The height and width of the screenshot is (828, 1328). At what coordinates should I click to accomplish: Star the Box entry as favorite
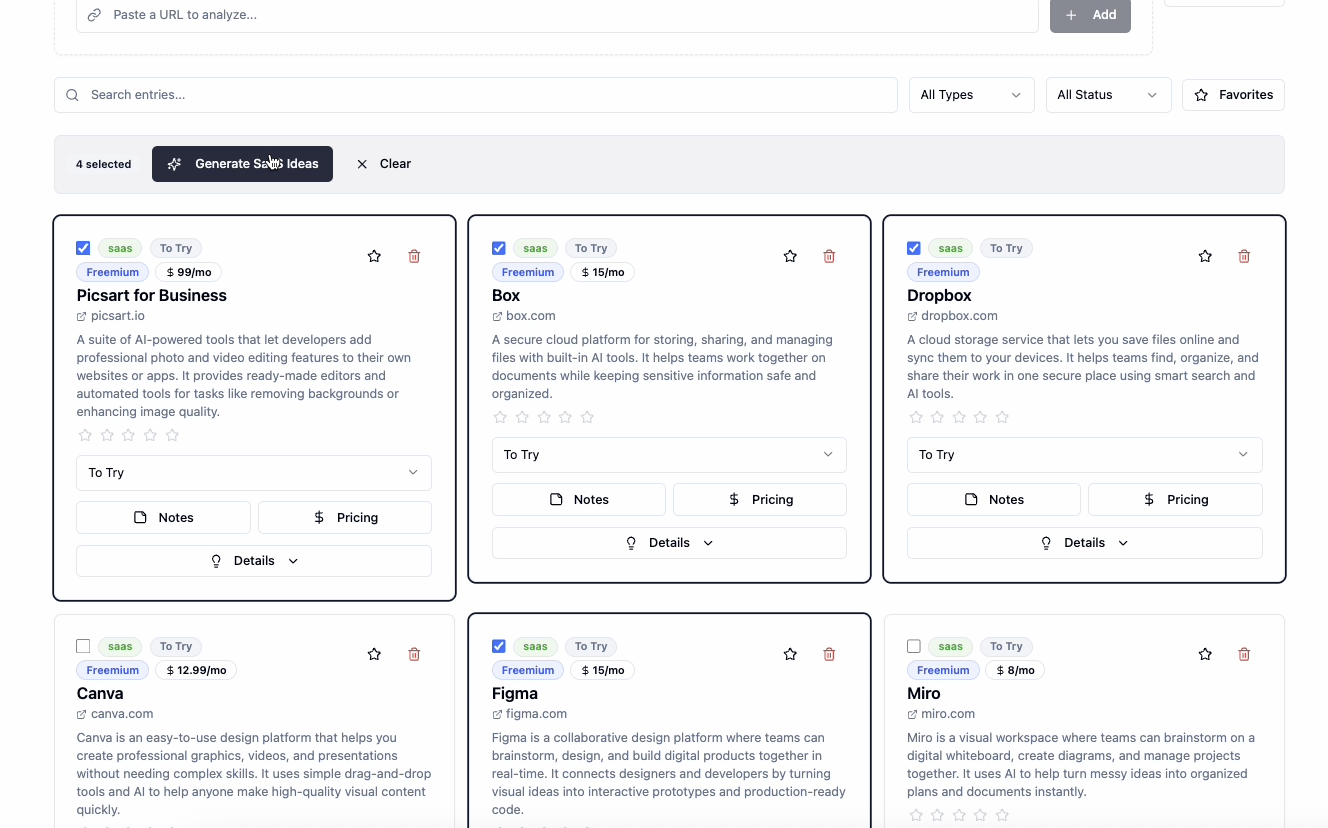[x=790, y=256]
